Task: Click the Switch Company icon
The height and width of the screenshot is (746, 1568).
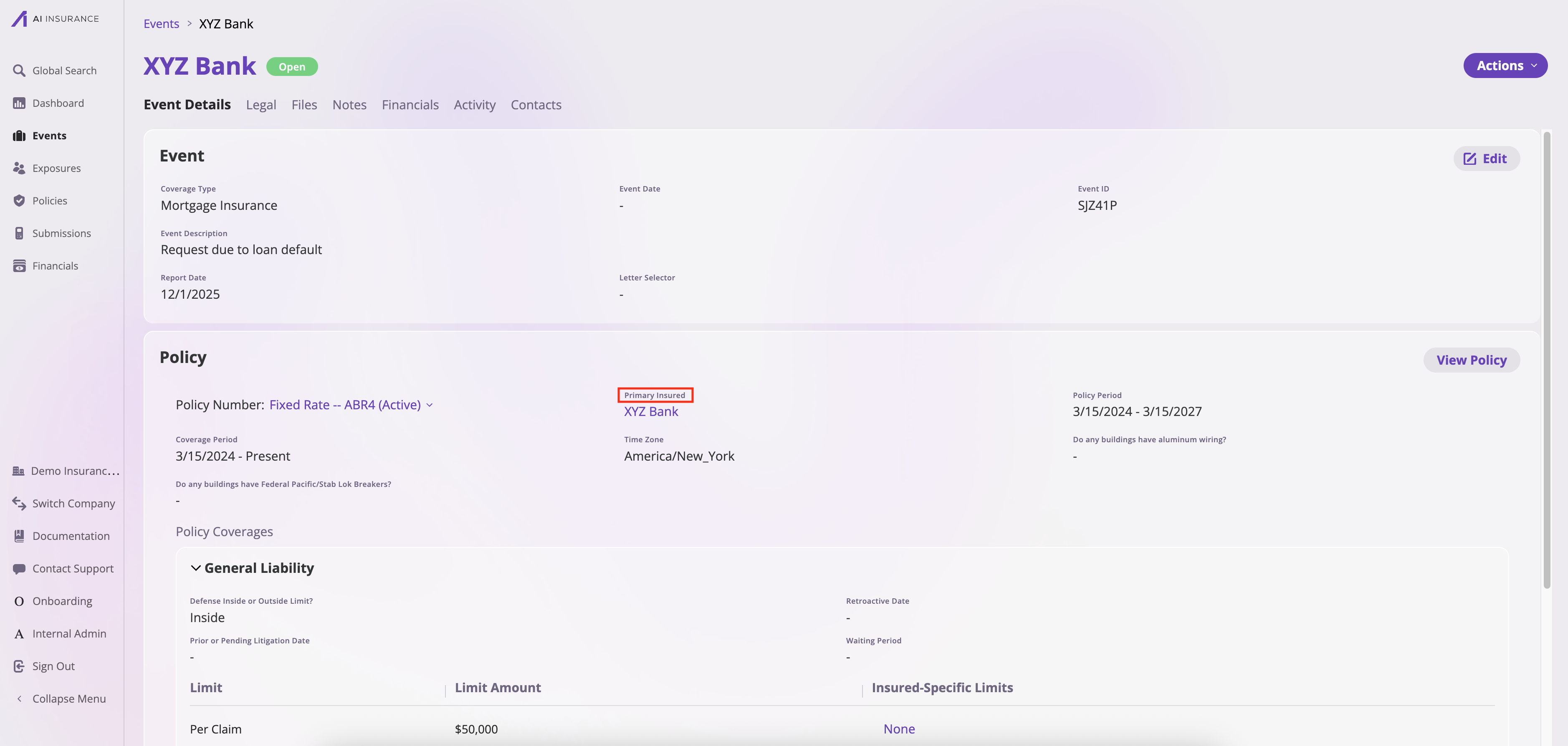Action: pos(18,503)
